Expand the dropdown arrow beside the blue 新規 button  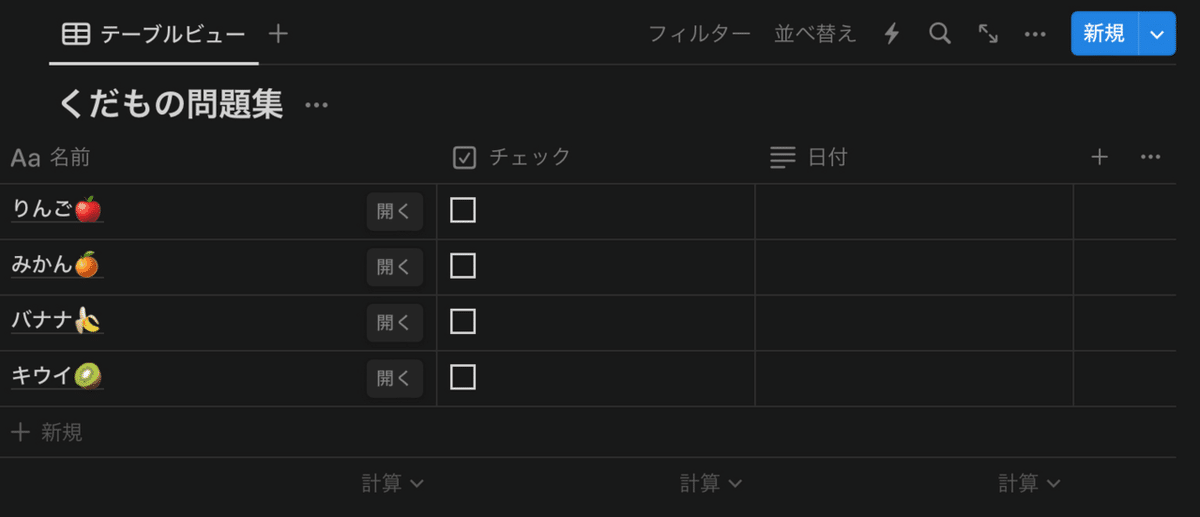(x=1157, y=34)
